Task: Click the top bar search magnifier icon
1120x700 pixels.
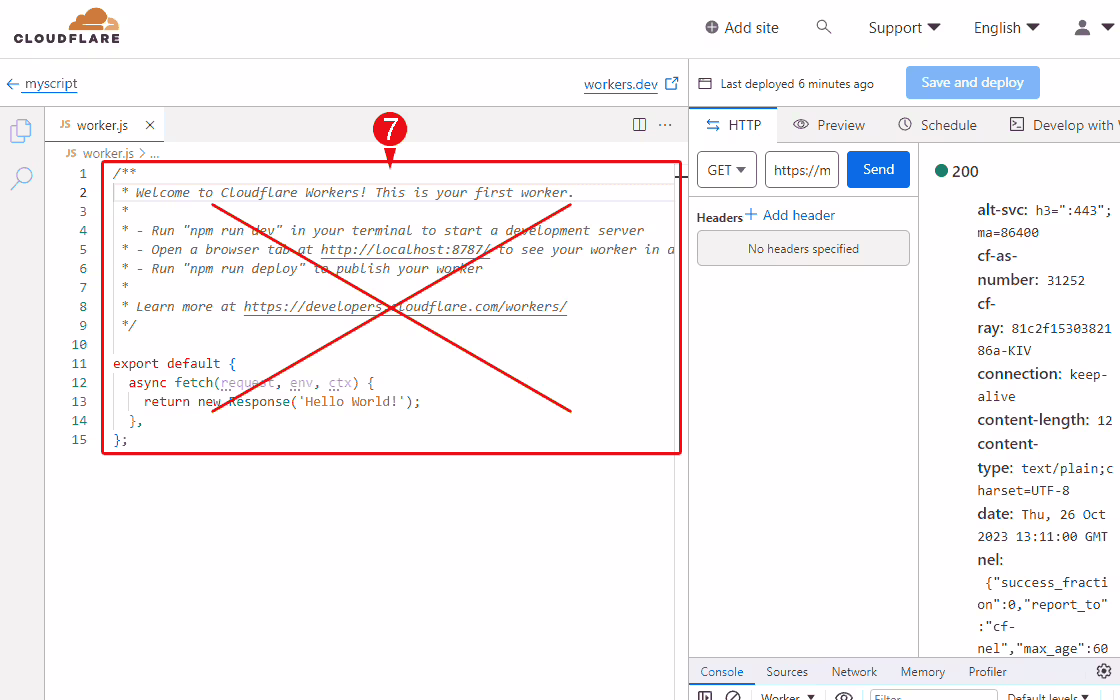Action: (x=824, y=27)
